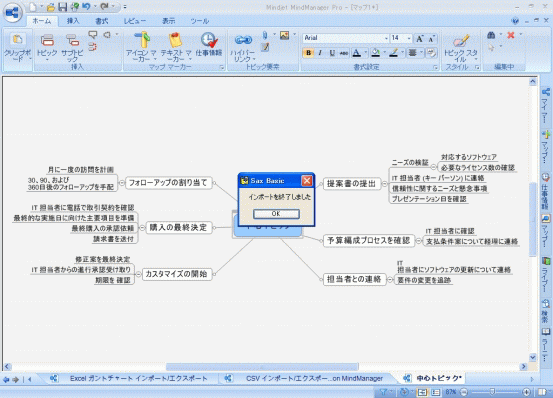Click the フォローアップの割り当て topic

[x=169, y=183]
